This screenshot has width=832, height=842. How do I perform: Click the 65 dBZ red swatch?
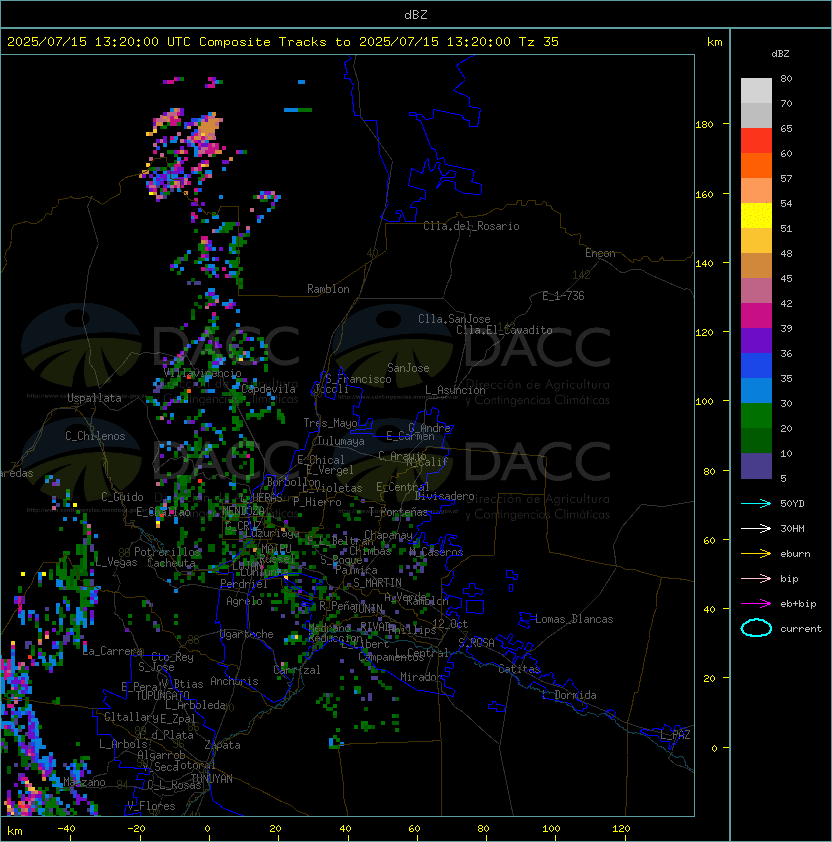point(756,140)
